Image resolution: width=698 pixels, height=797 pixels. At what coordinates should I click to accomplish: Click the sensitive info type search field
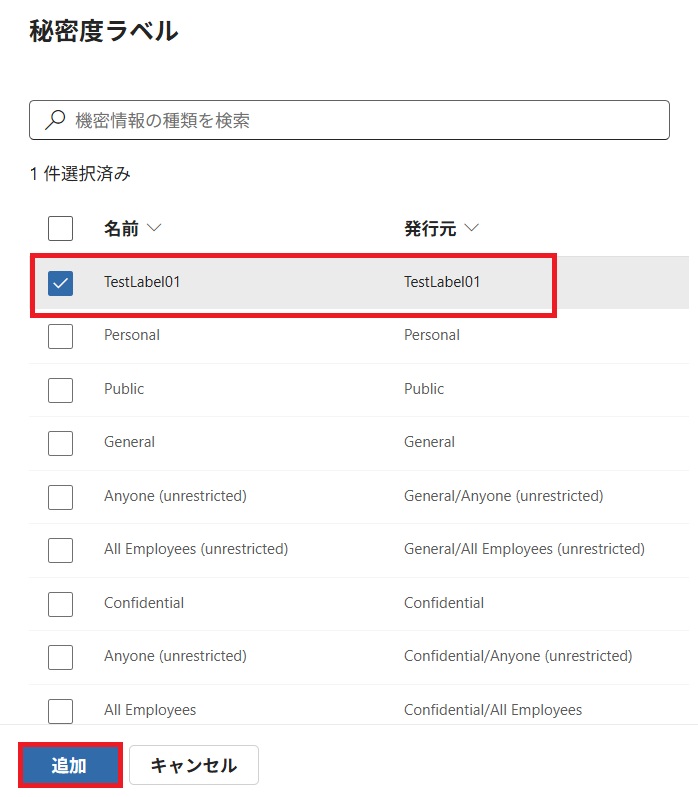point(360,120)
